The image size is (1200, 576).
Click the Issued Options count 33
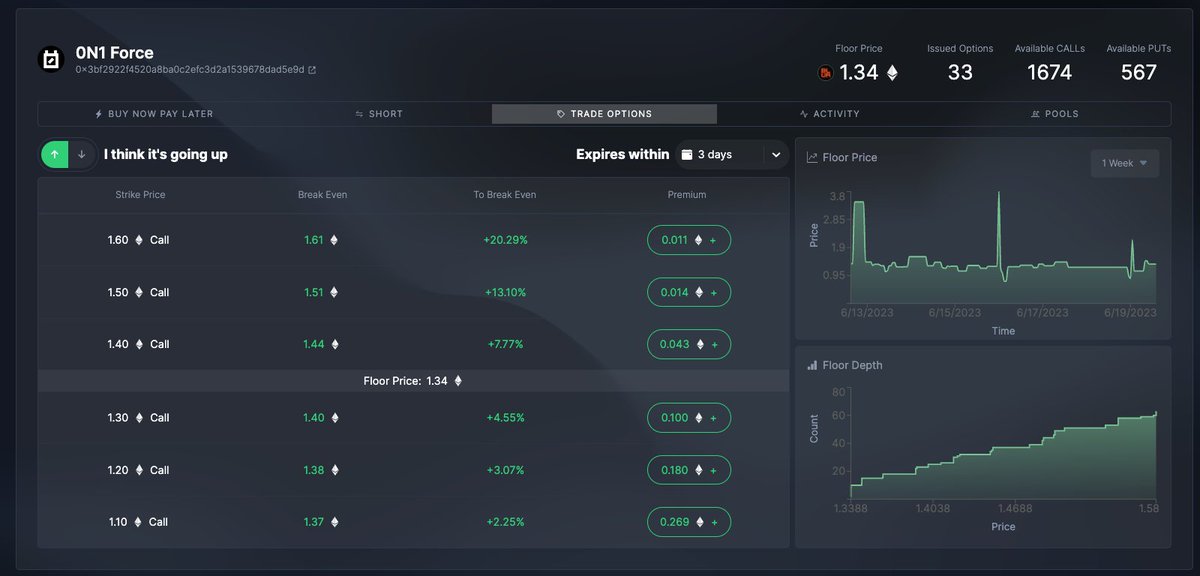pyautogui.click(x=960, y=73)
